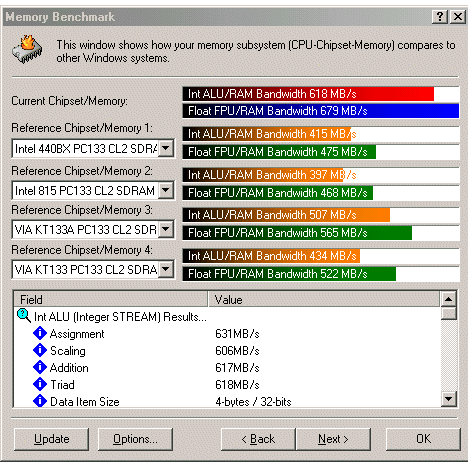Open Reference Chipset/Memory 1 dropdown arrow

166,148
